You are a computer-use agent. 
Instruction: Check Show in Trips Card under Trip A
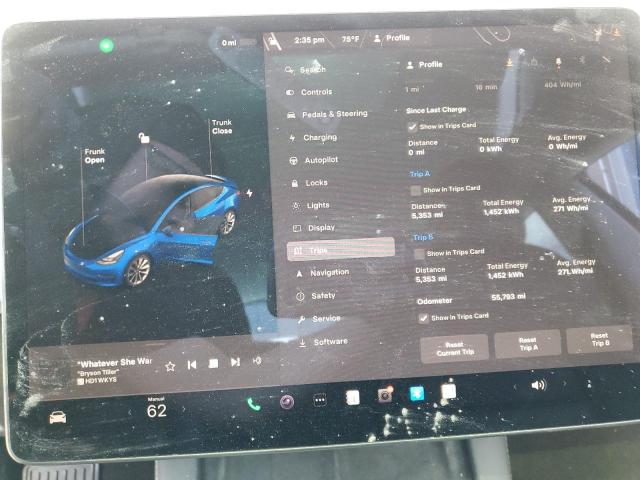pos(416,190)
